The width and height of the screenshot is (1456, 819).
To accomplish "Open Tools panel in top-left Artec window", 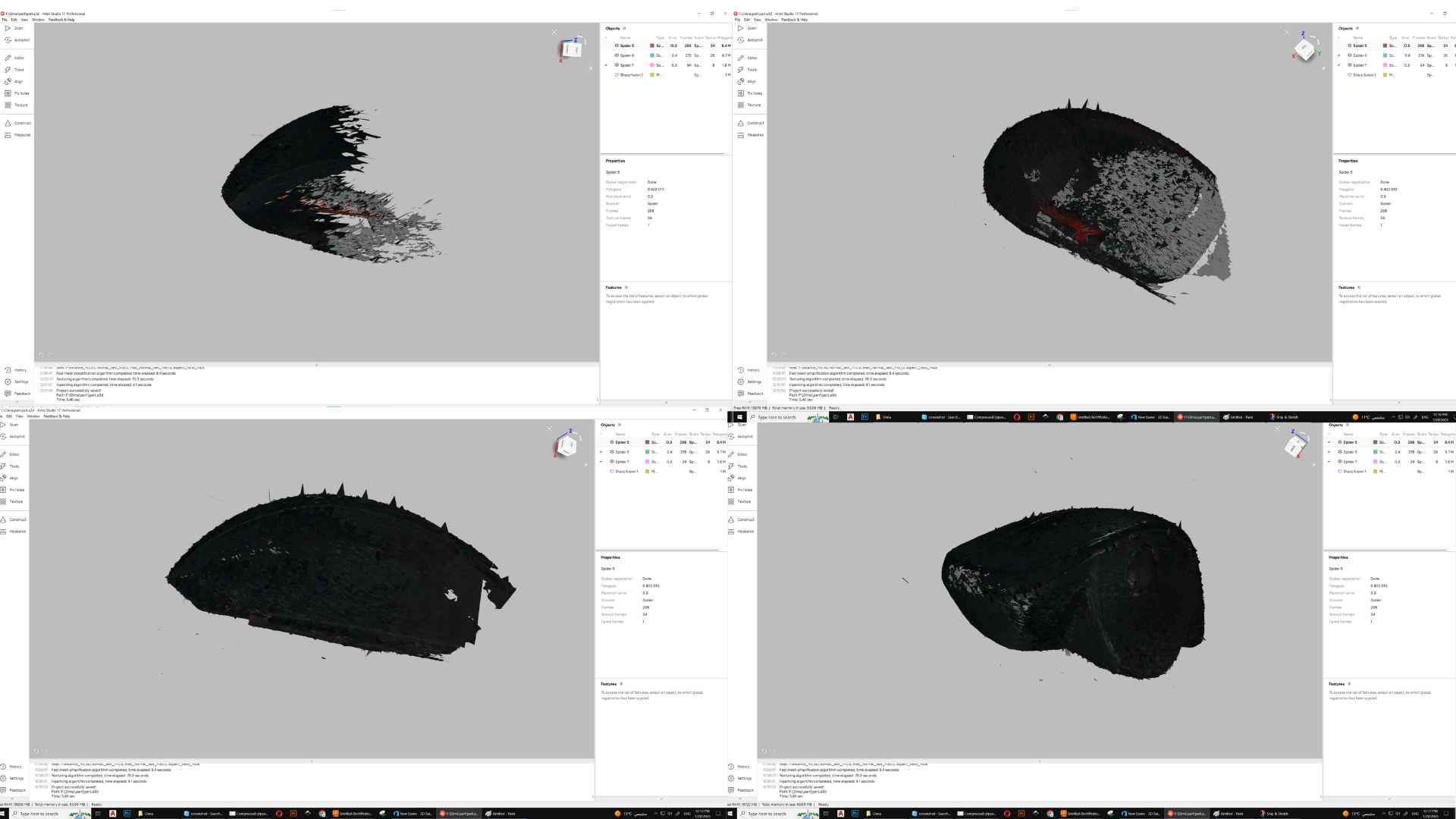I will click(x=14, y=70).
